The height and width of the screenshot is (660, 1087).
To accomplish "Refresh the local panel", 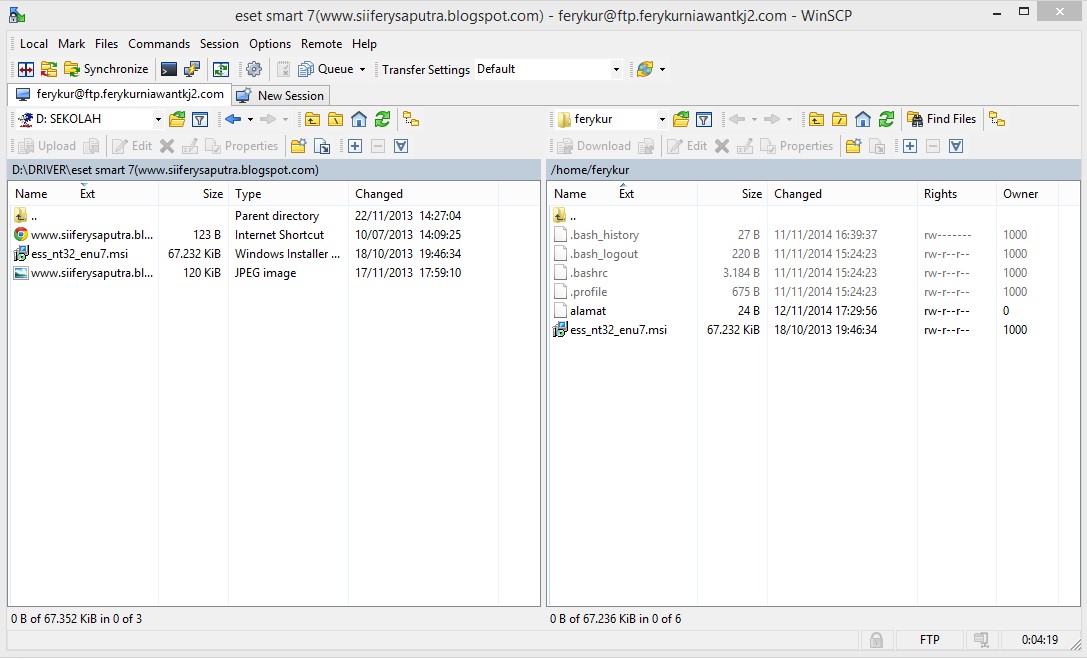I will [x=382, y=119].
